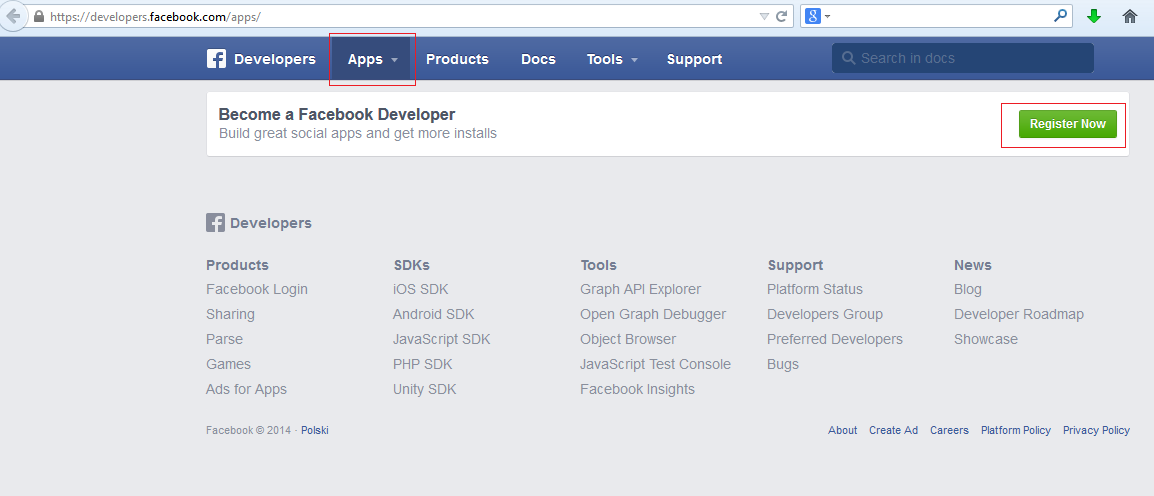Click the browser search magnifier icon
The image size is (1154, 496).
(1061, 15)
